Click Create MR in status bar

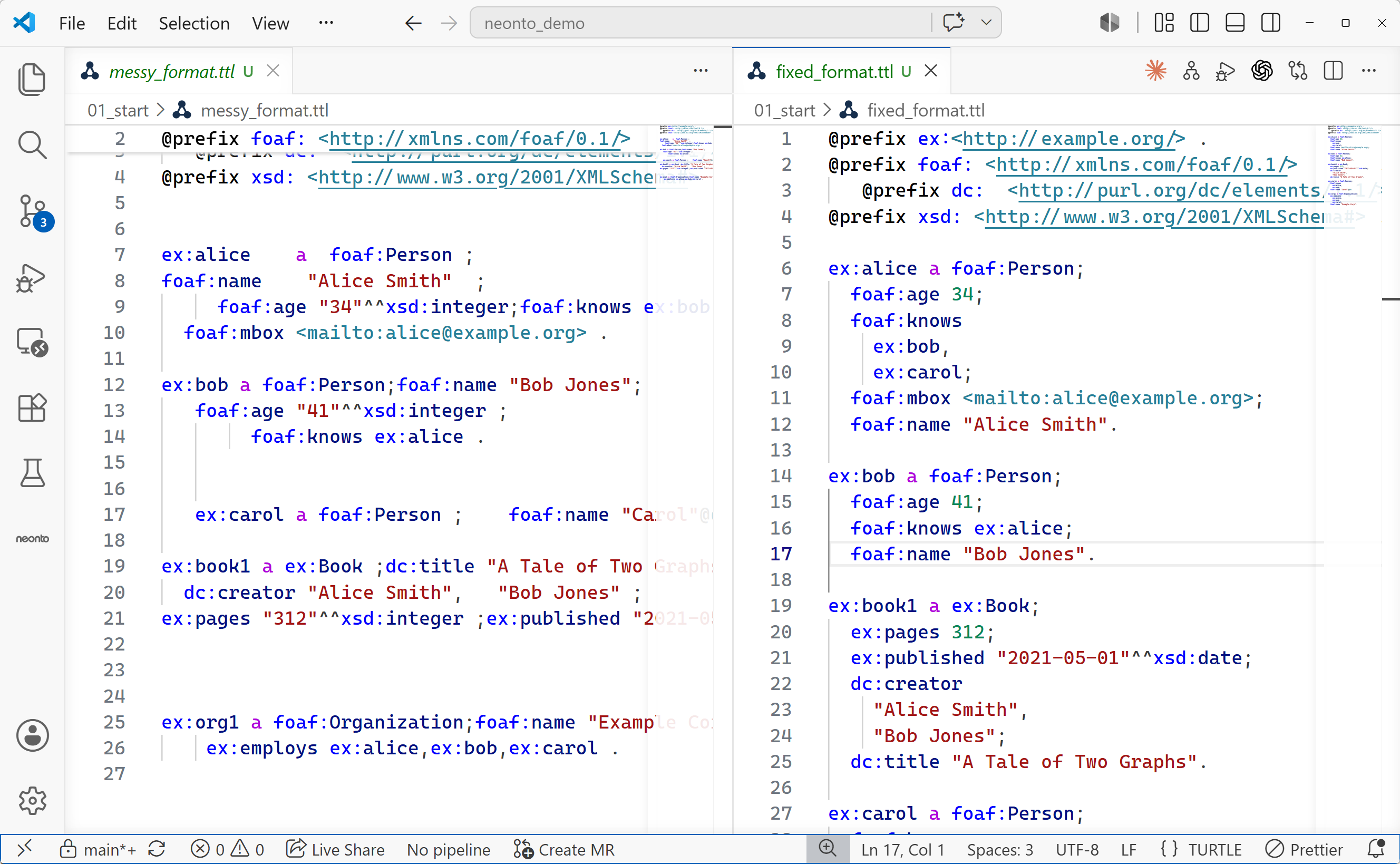click(563, 849)
